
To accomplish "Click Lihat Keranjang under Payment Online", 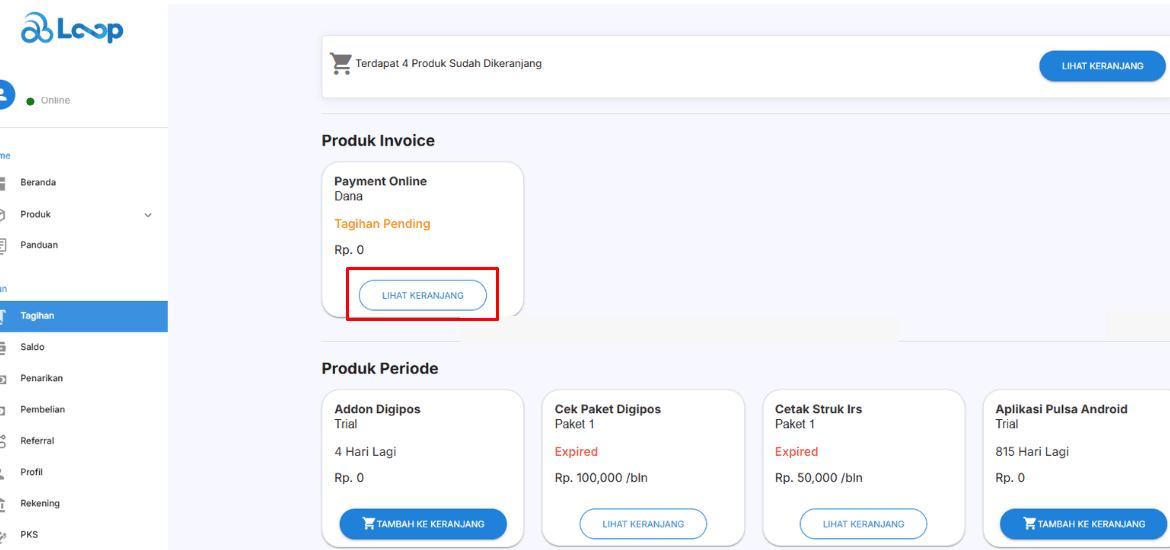I will [x=422, y=296].
